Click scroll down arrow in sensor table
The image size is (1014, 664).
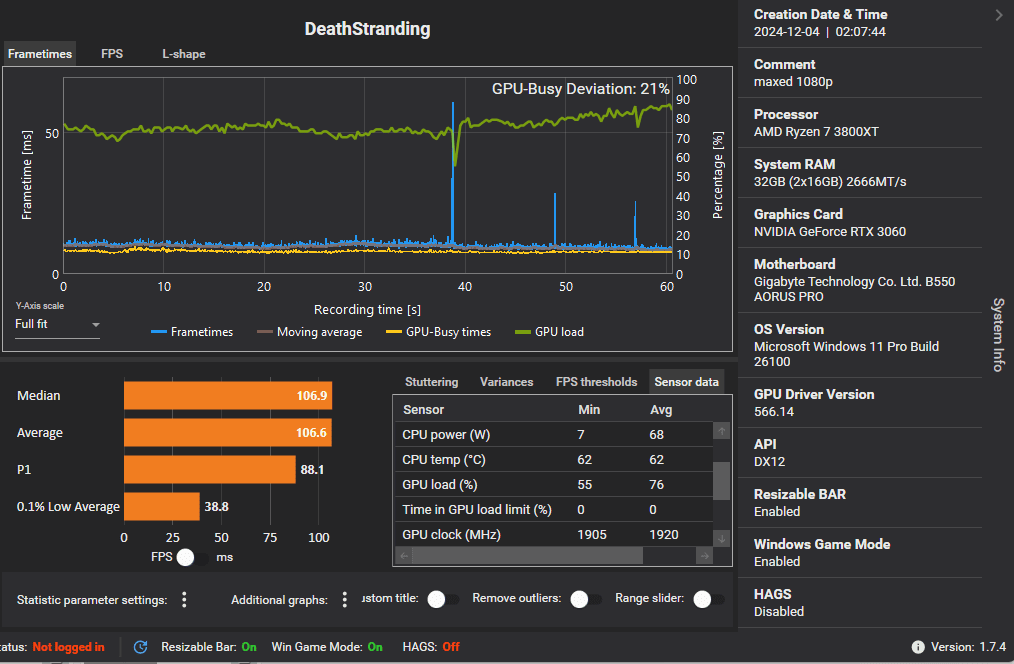pos(722,538)
